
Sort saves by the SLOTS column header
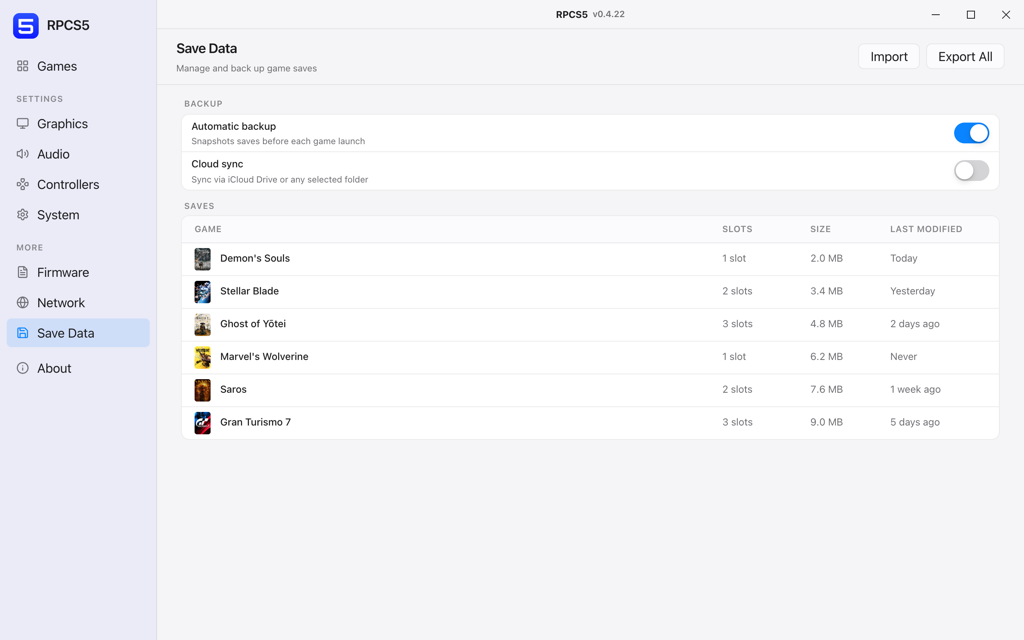[x=737, y=229]
